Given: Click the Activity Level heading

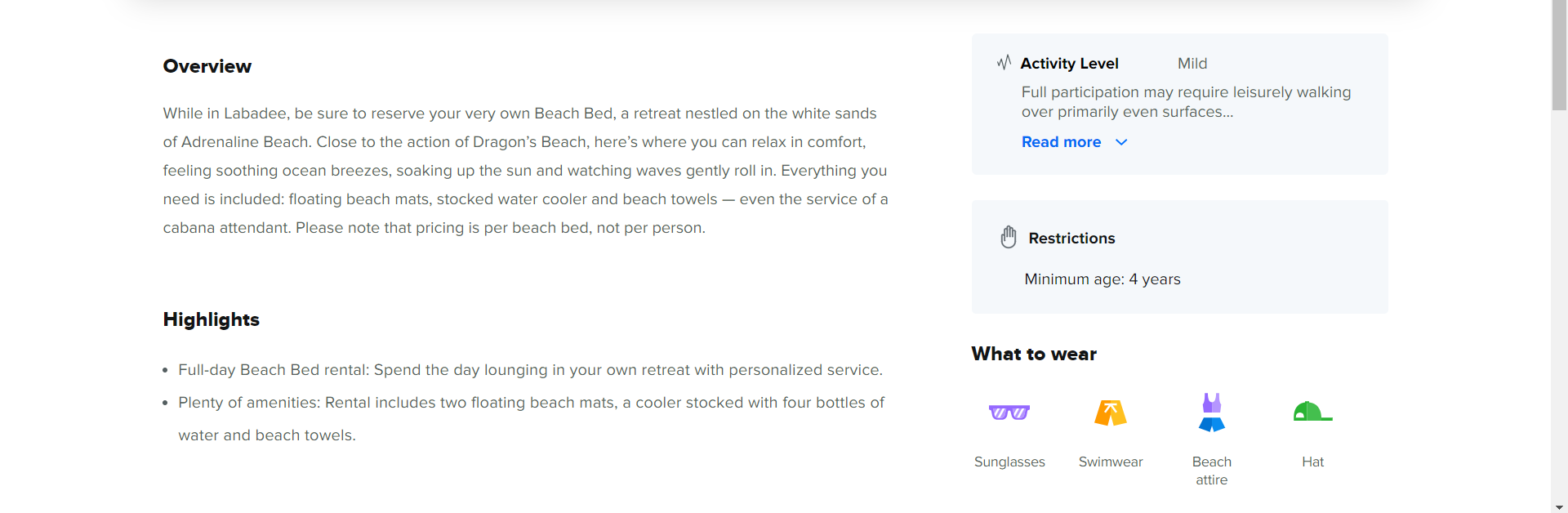Looking at the screenshot, I should pyautogui.click(x=1069, y=64).
